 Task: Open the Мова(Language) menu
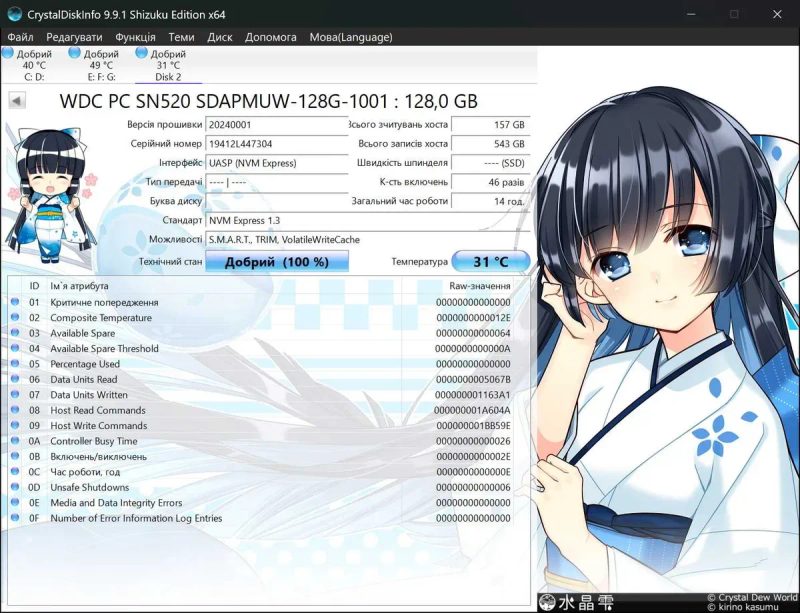point(351,37)
